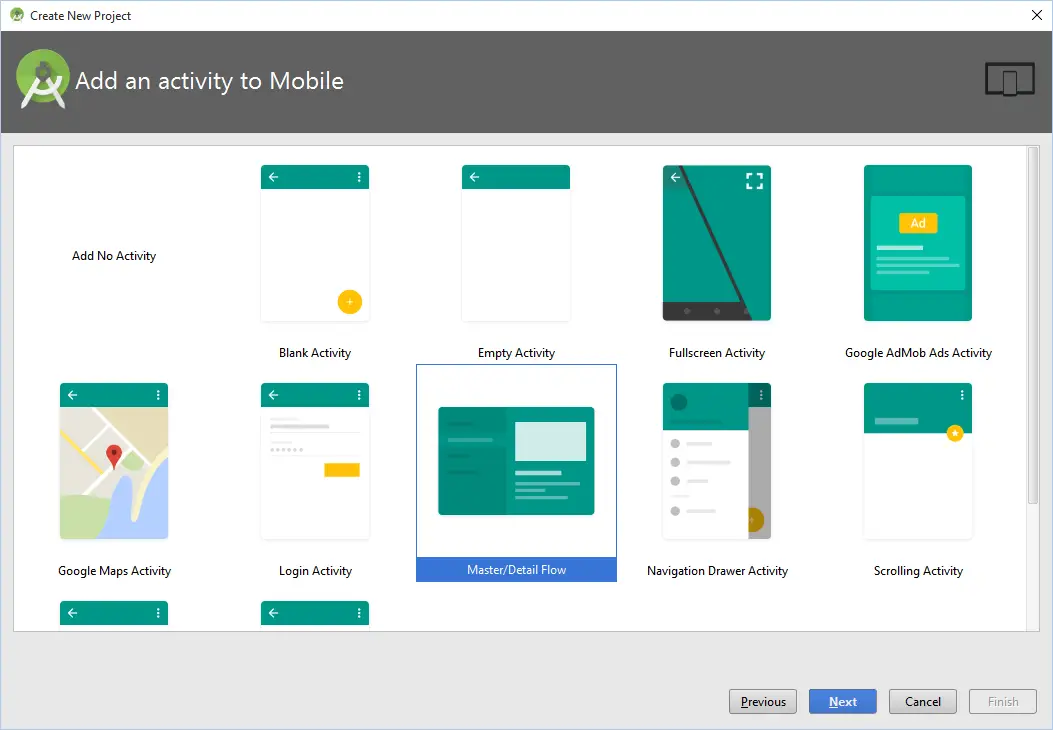
Task: Click the Master/Detail Flow template
Action: [516, 461]
